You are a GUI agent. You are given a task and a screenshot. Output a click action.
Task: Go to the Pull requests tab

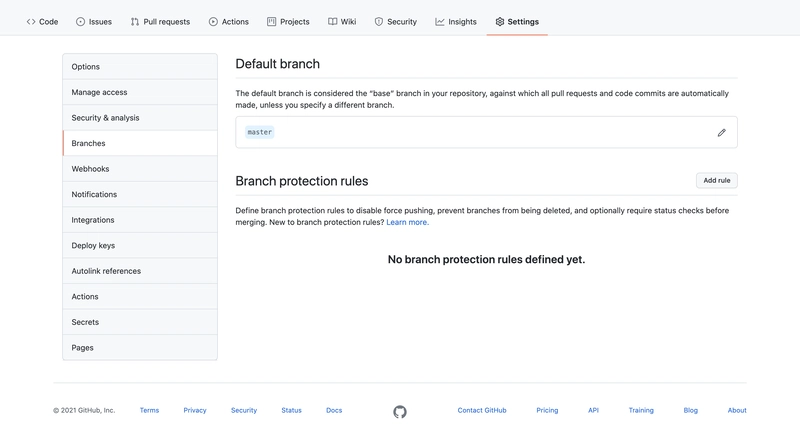(160, 21)
